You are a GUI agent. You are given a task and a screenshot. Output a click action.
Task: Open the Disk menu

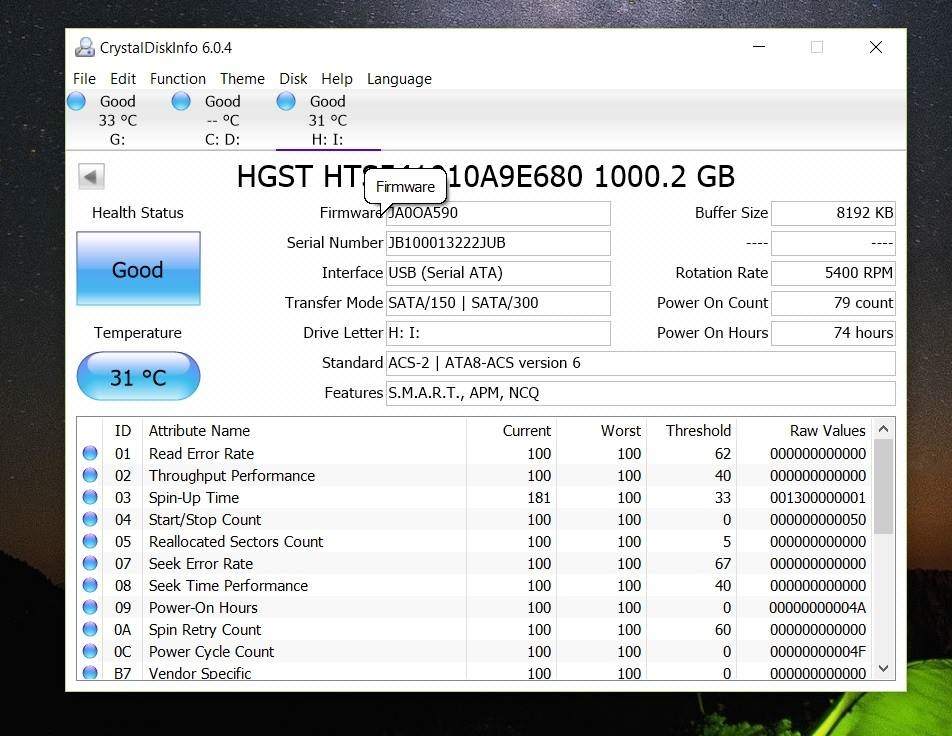click(x=293, y=79)
